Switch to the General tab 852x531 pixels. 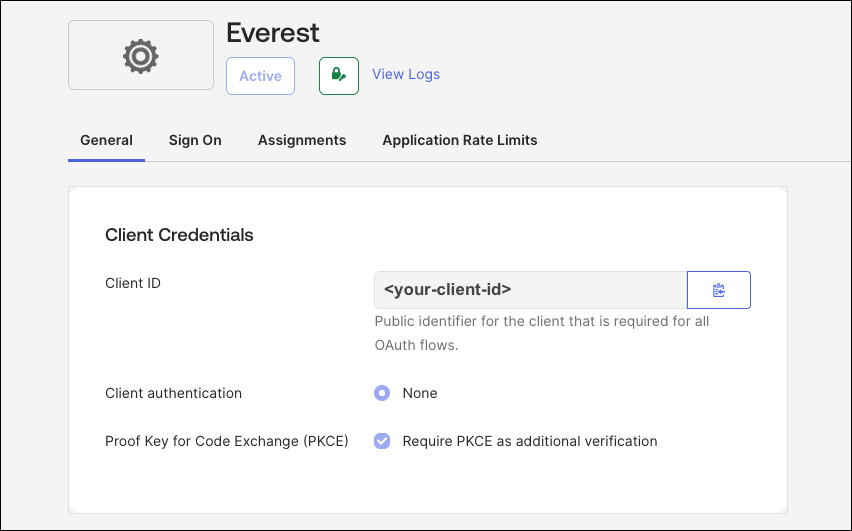106,140
